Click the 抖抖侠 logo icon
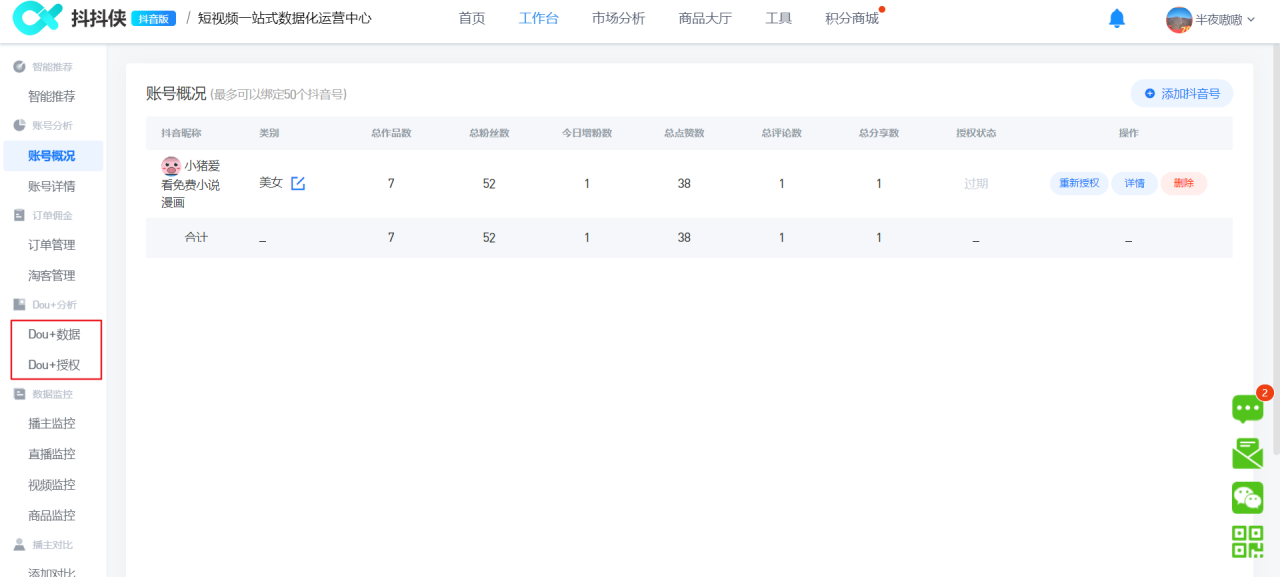 click(37, 17)
